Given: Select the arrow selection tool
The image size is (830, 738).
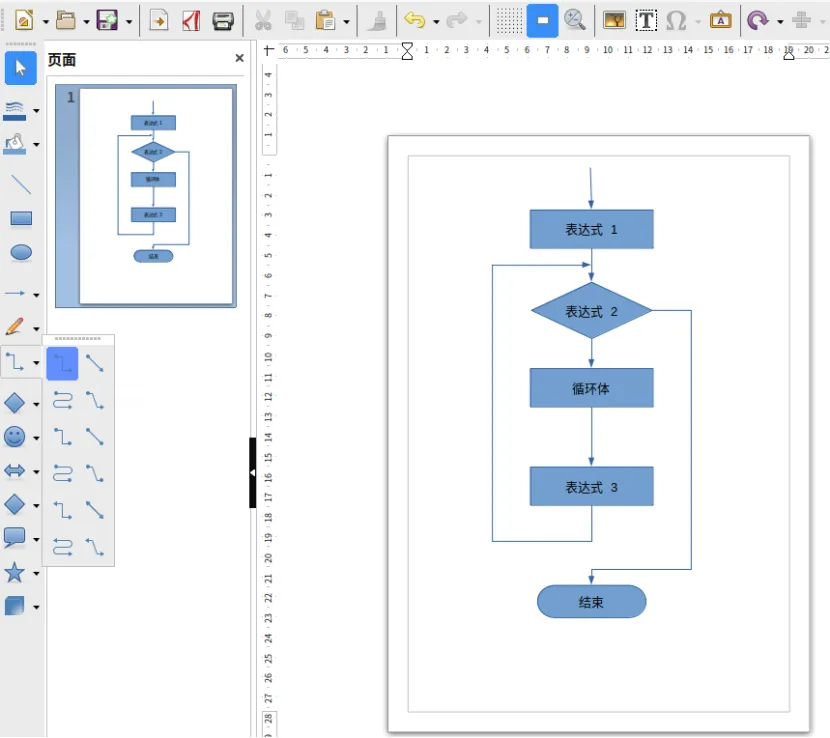Looking at the screenshot, I should [21, 68].
